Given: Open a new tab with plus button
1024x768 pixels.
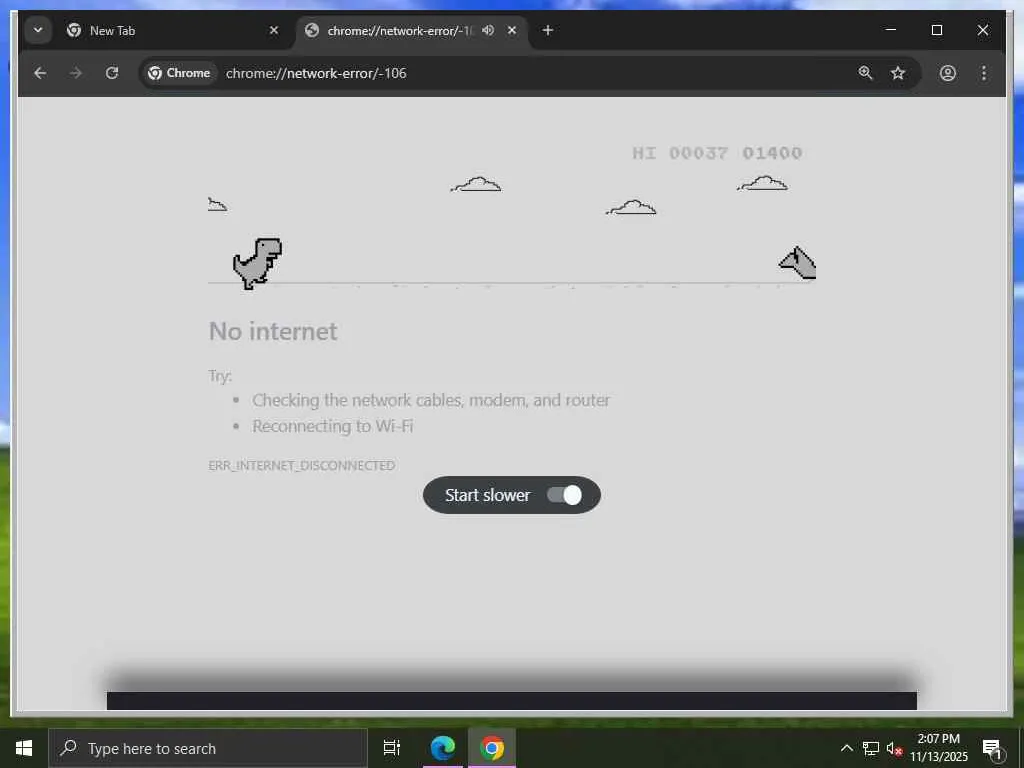Looking at the screenshot, I should coord(547,30).
